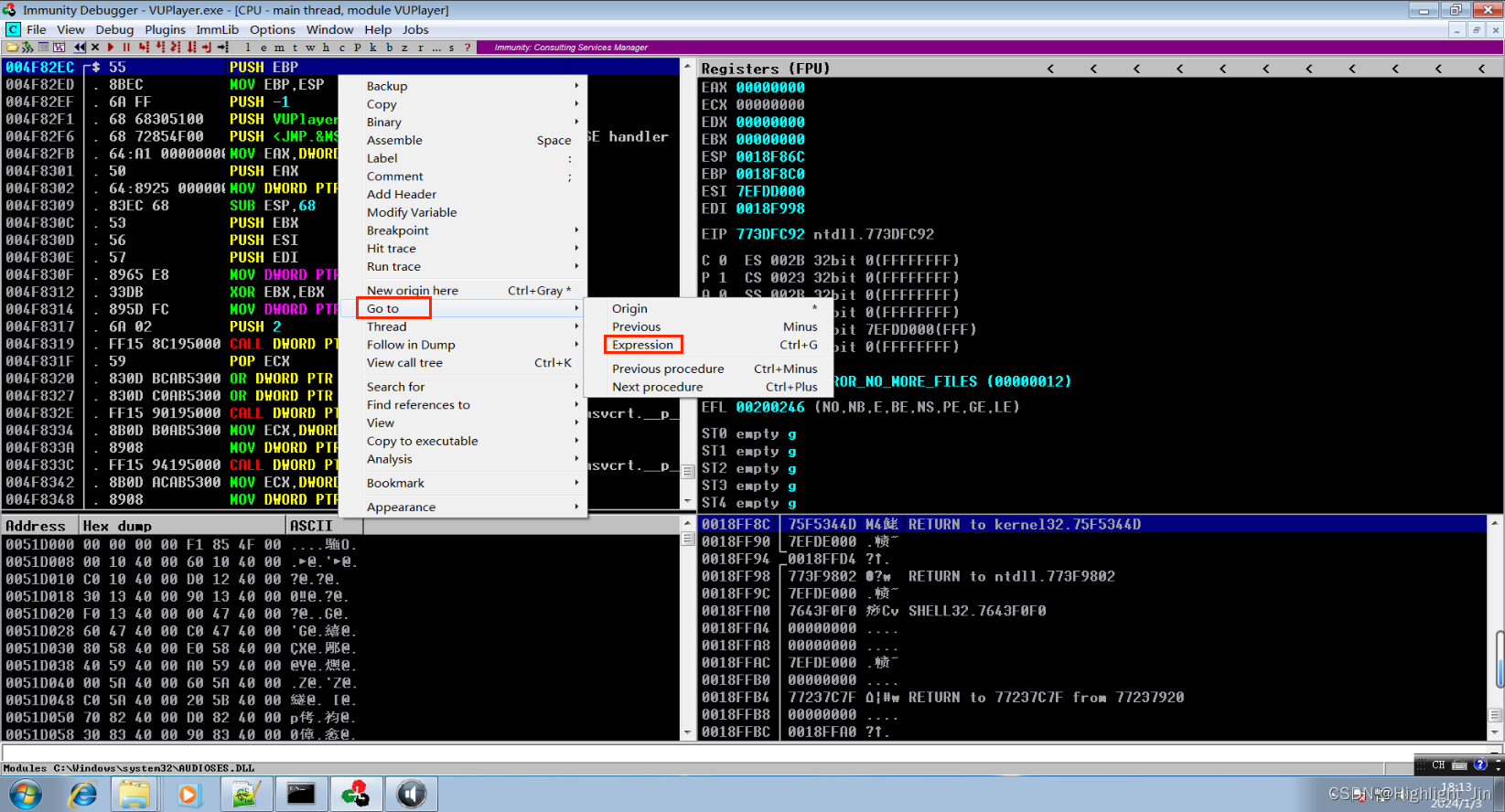
Task: Open Windows Media Player from taskbar
Action: pos(189,794)
